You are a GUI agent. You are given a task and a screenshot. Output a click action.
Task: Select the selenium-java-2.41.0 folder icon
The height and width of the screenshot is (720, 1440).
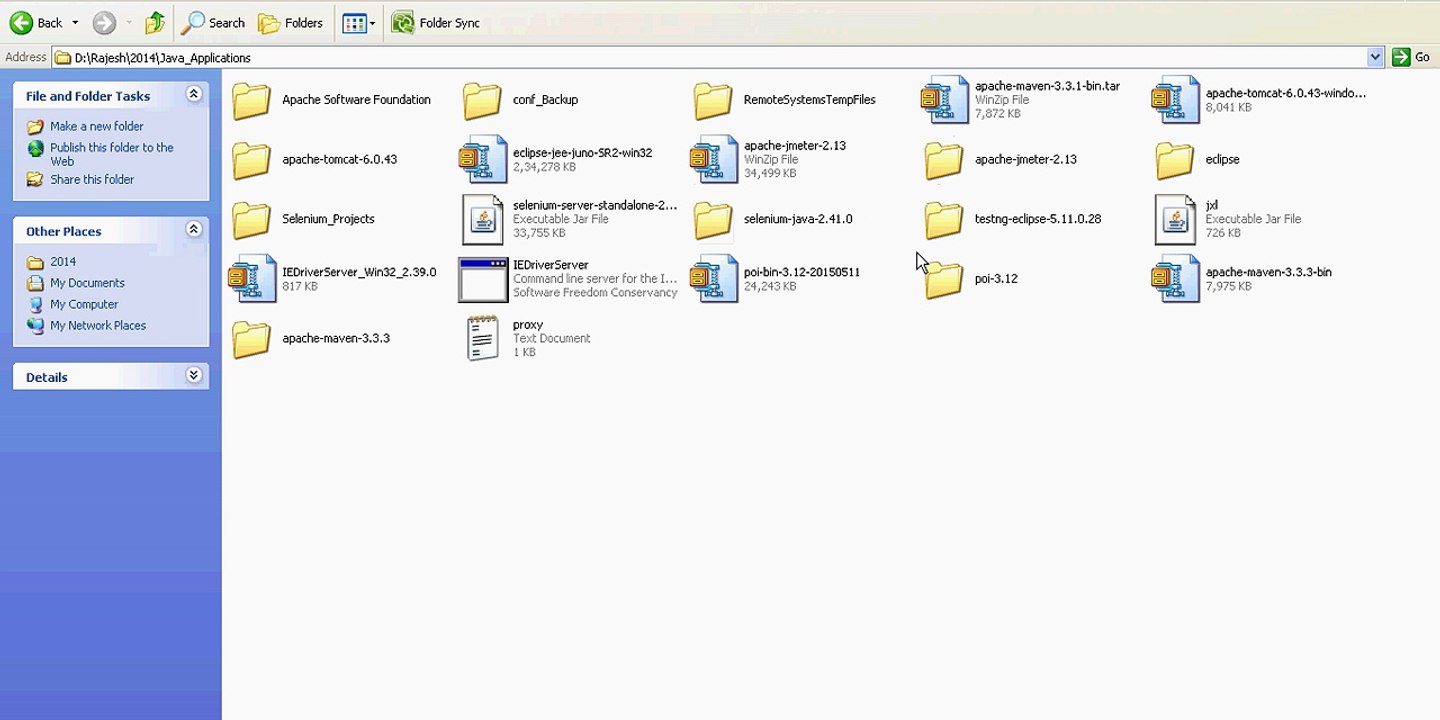(x=713, y=219)
